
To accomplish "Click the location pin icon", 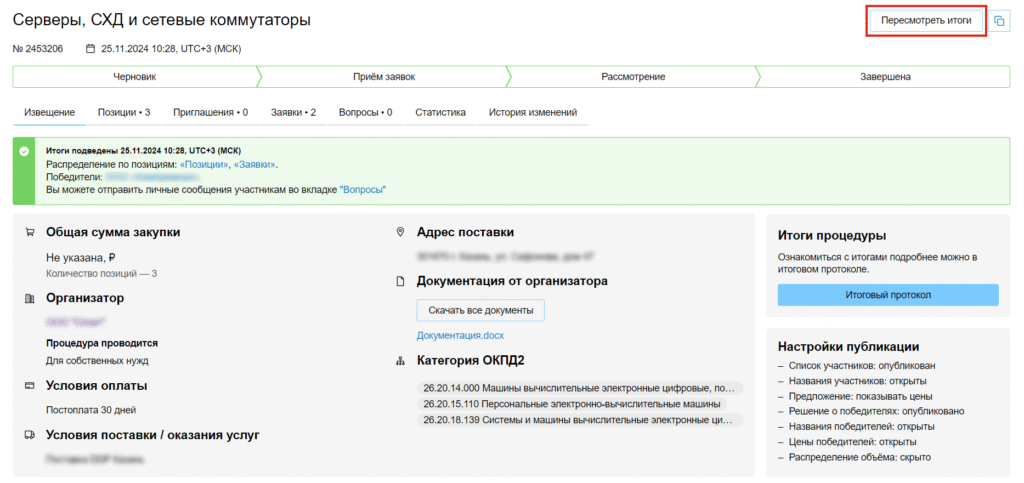I will [x=400, y=232].
